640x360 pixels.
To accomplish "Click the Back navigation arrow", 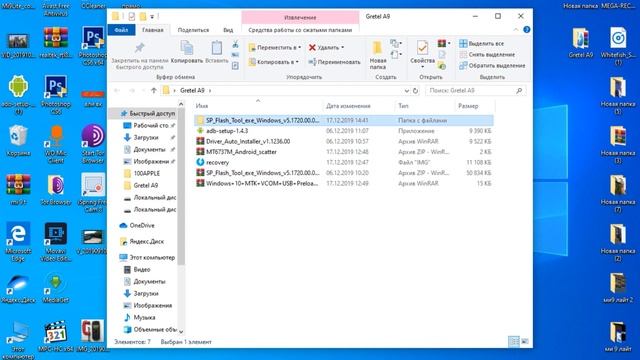I will click(x=118, y=90).
